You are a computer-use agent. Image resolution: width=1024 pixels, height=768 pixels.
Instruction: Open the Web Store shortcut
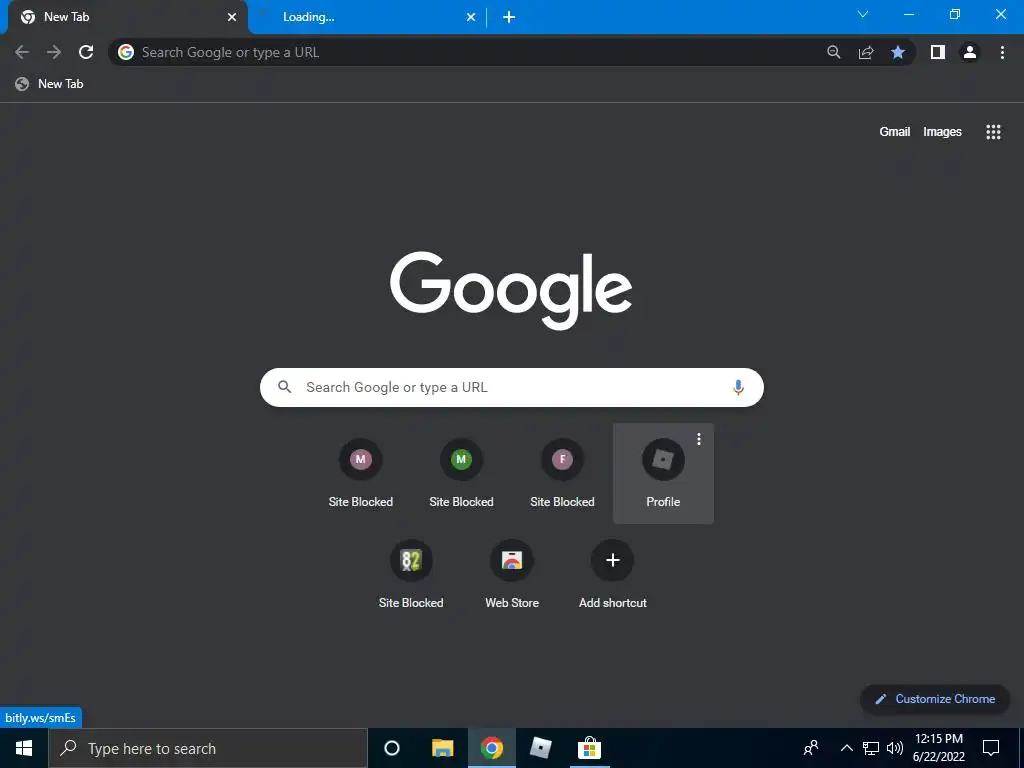tap(512, 574)
